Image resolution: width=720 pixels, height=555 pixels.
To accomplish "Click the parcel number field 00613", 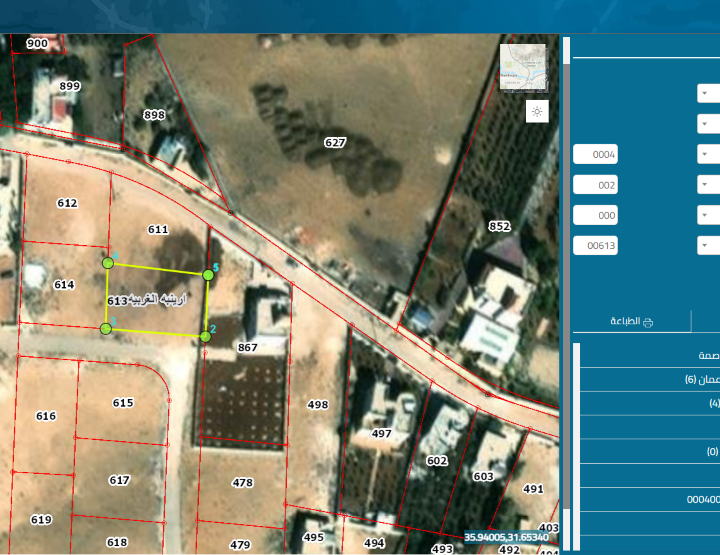I will pos(595,245).
